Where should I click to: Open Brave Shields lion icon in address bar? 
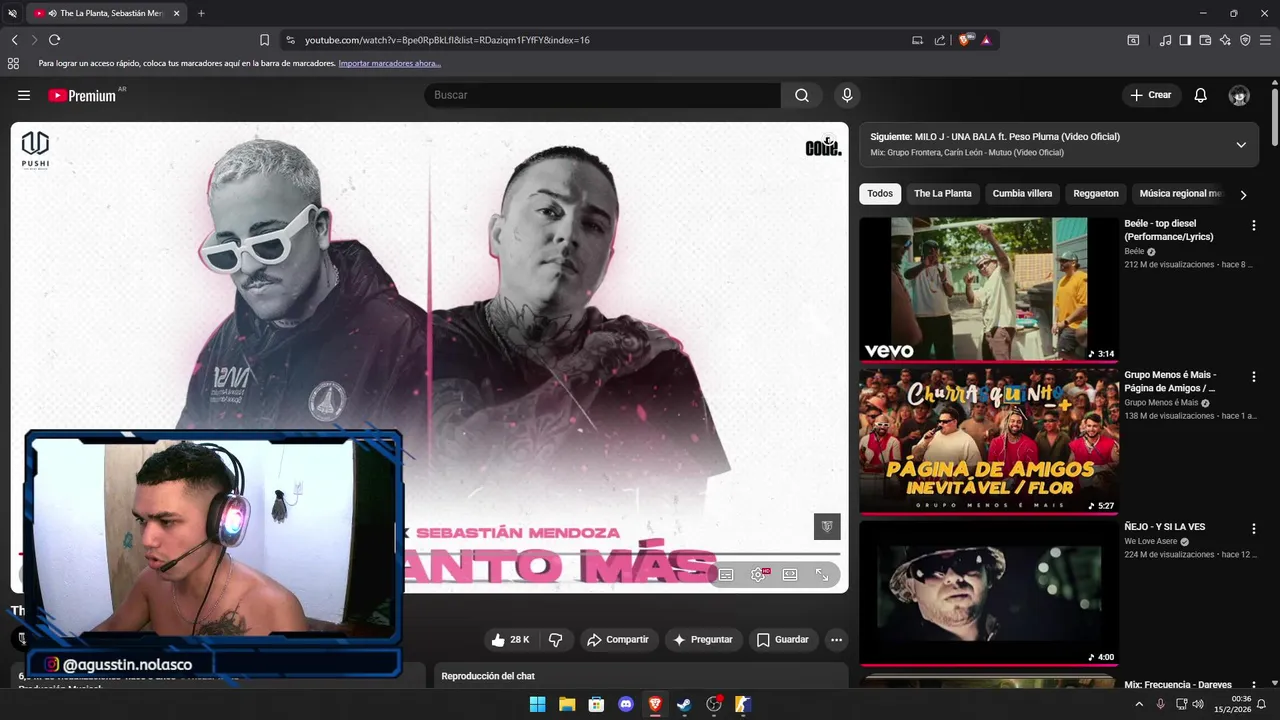(x=965, y=40)
